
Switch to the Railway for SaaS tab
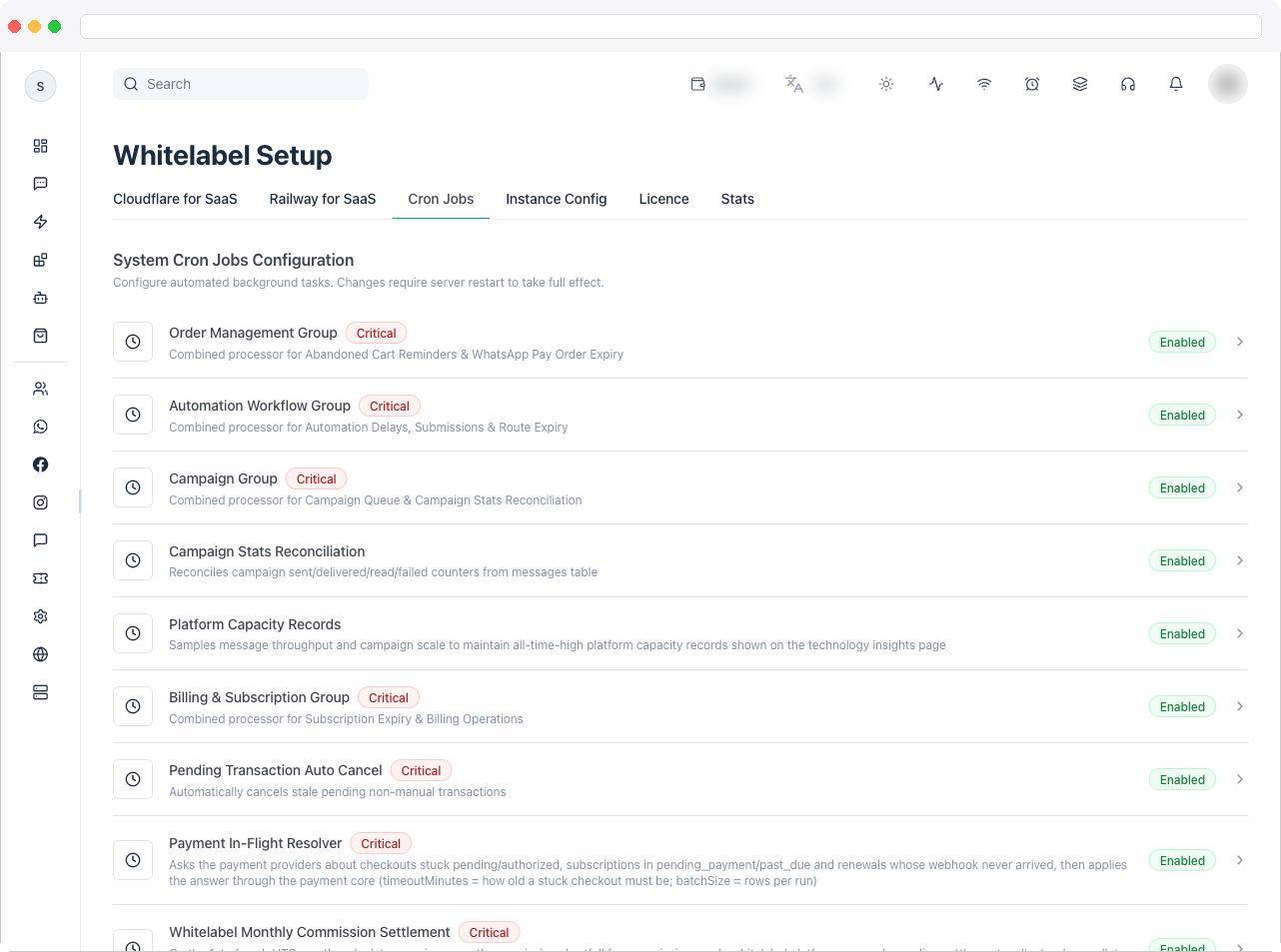(323, 199)
